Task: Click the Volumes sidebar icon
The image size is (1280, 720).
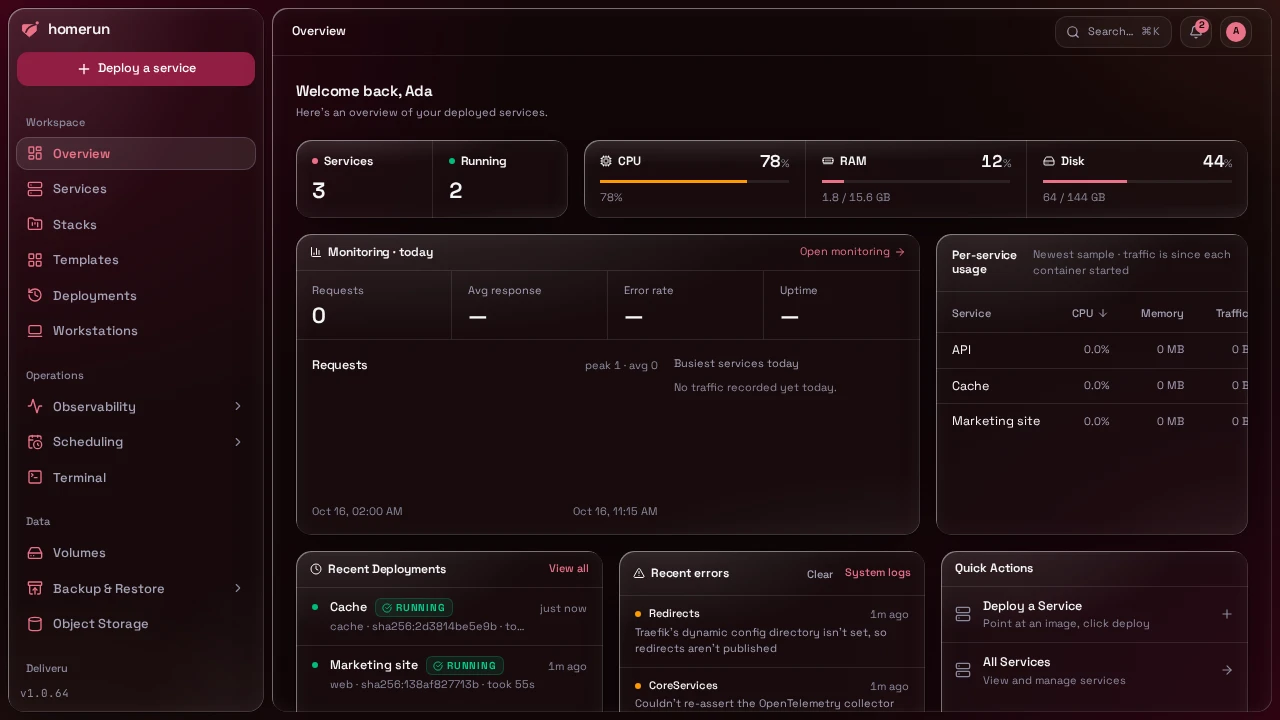Action: 35,553
